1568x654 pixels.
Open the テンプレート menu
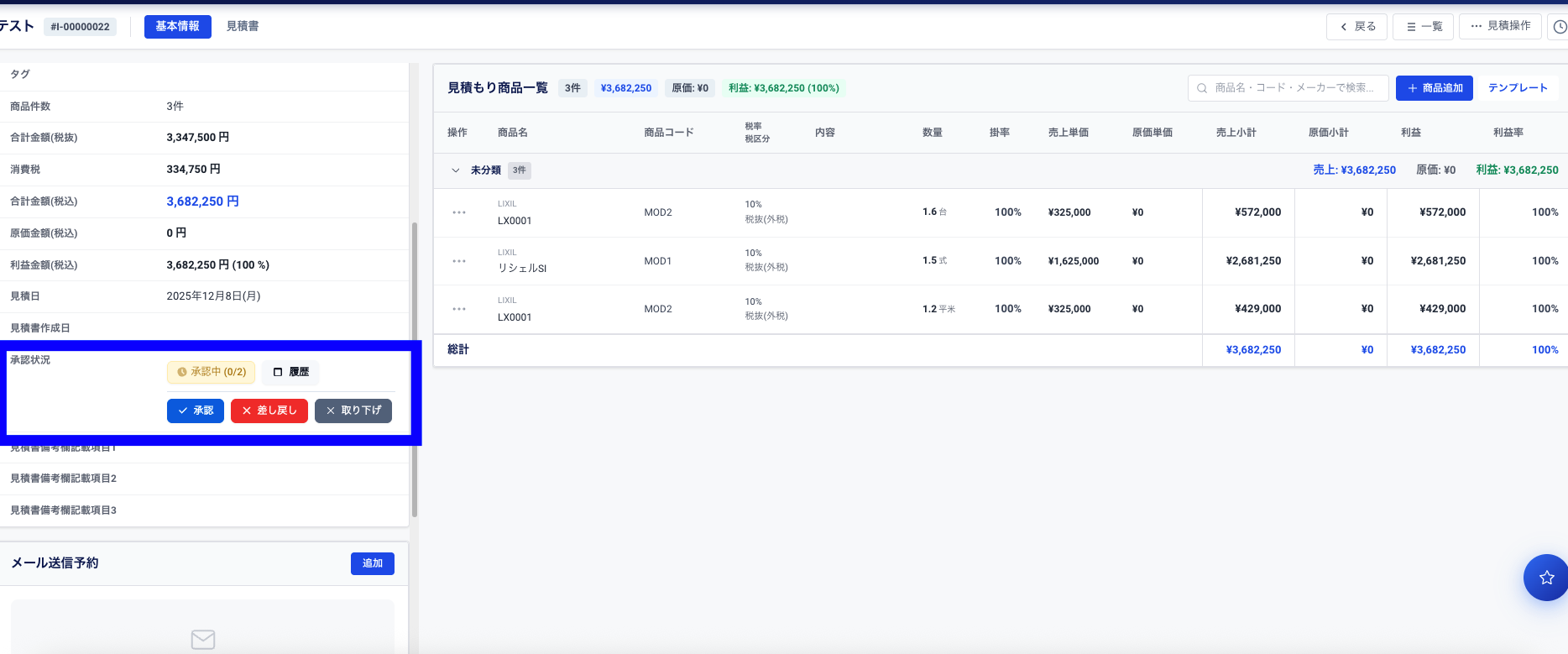click(1518, 88)
